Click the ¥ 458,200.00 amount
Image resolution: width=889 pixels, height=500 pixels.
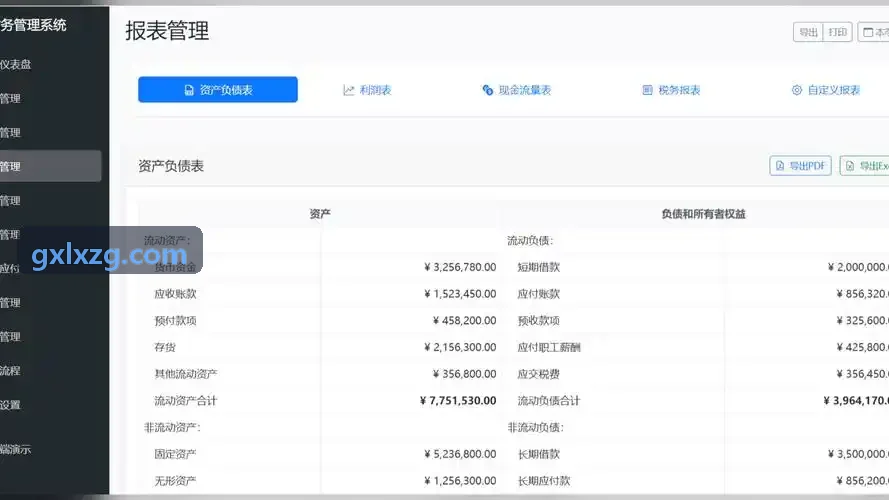464,320
